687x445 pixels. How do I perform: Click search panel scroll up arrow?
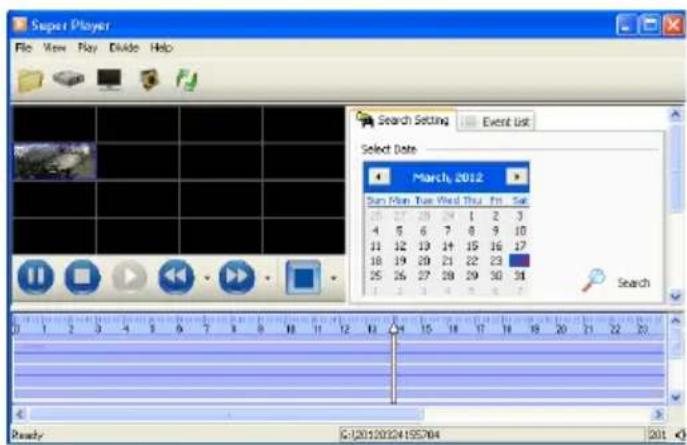[675, 114]
